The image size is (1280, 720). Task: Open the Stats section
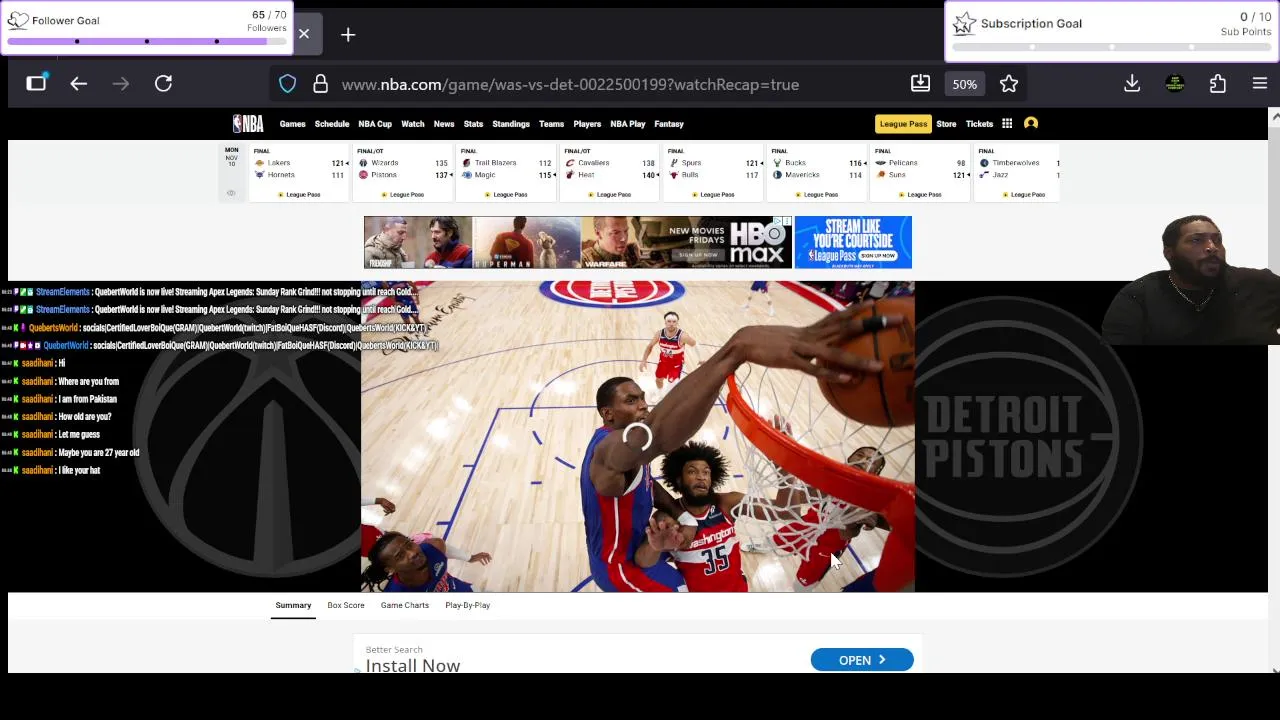pos(473,124)
